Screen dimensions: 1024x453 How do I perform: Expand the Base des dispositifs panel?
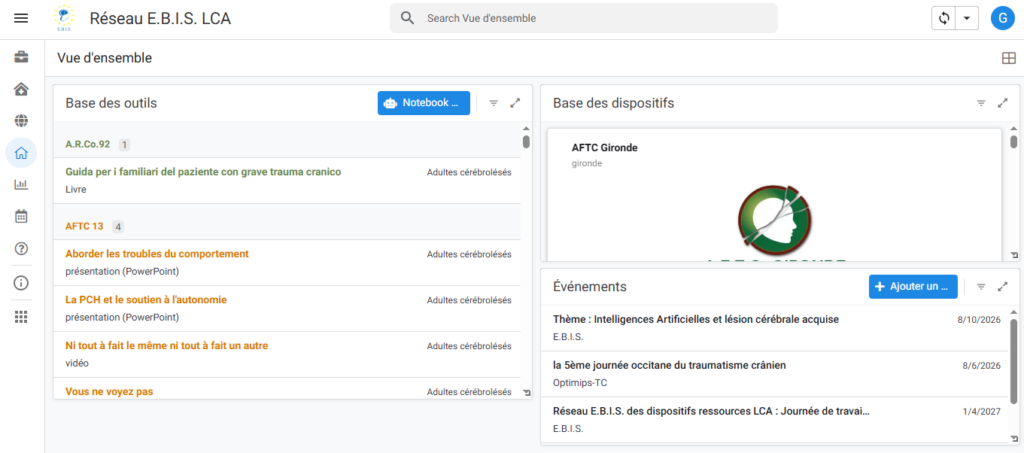[1002, 103]
